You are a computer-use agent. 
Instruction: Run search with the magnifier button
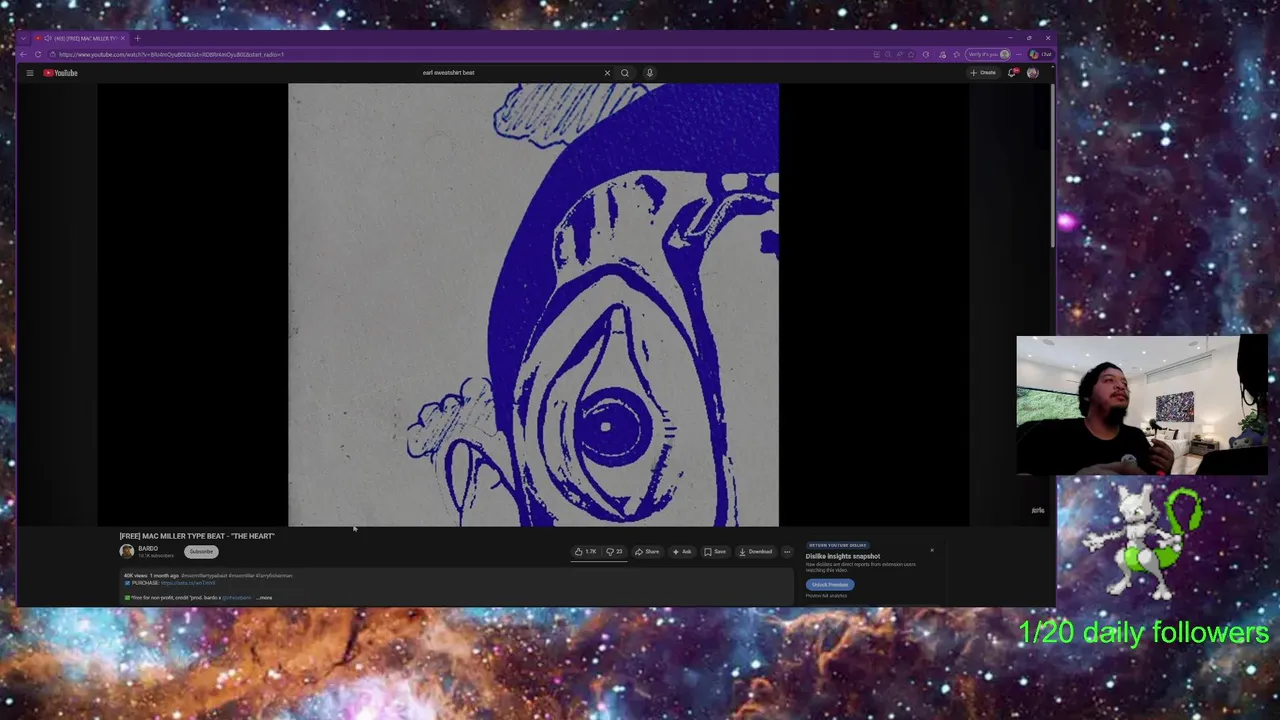[625, 73]
